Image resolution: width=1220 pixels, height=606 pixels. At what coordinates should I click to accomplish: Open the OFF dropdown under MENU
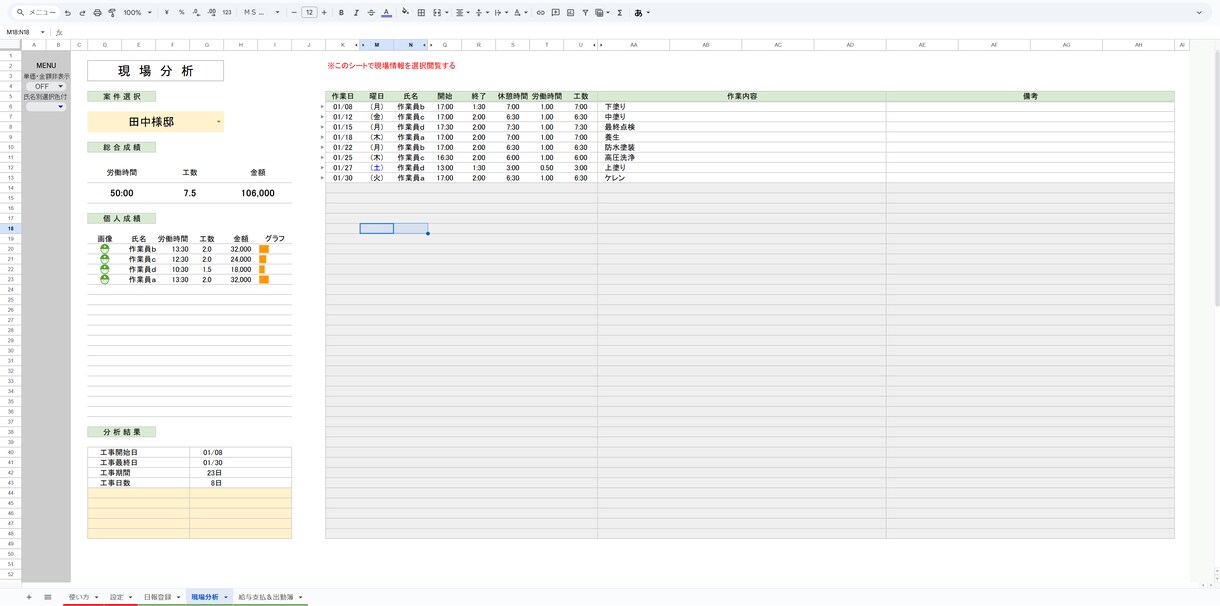(46, 86)
